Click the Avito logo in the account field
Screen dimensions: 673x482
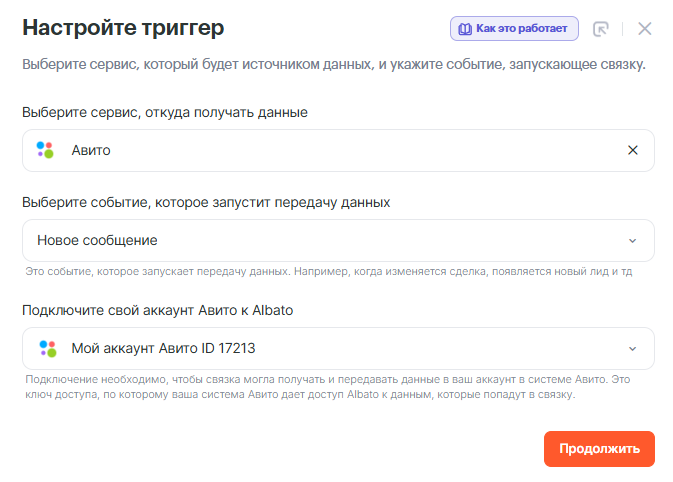click(x=47, y=348)
